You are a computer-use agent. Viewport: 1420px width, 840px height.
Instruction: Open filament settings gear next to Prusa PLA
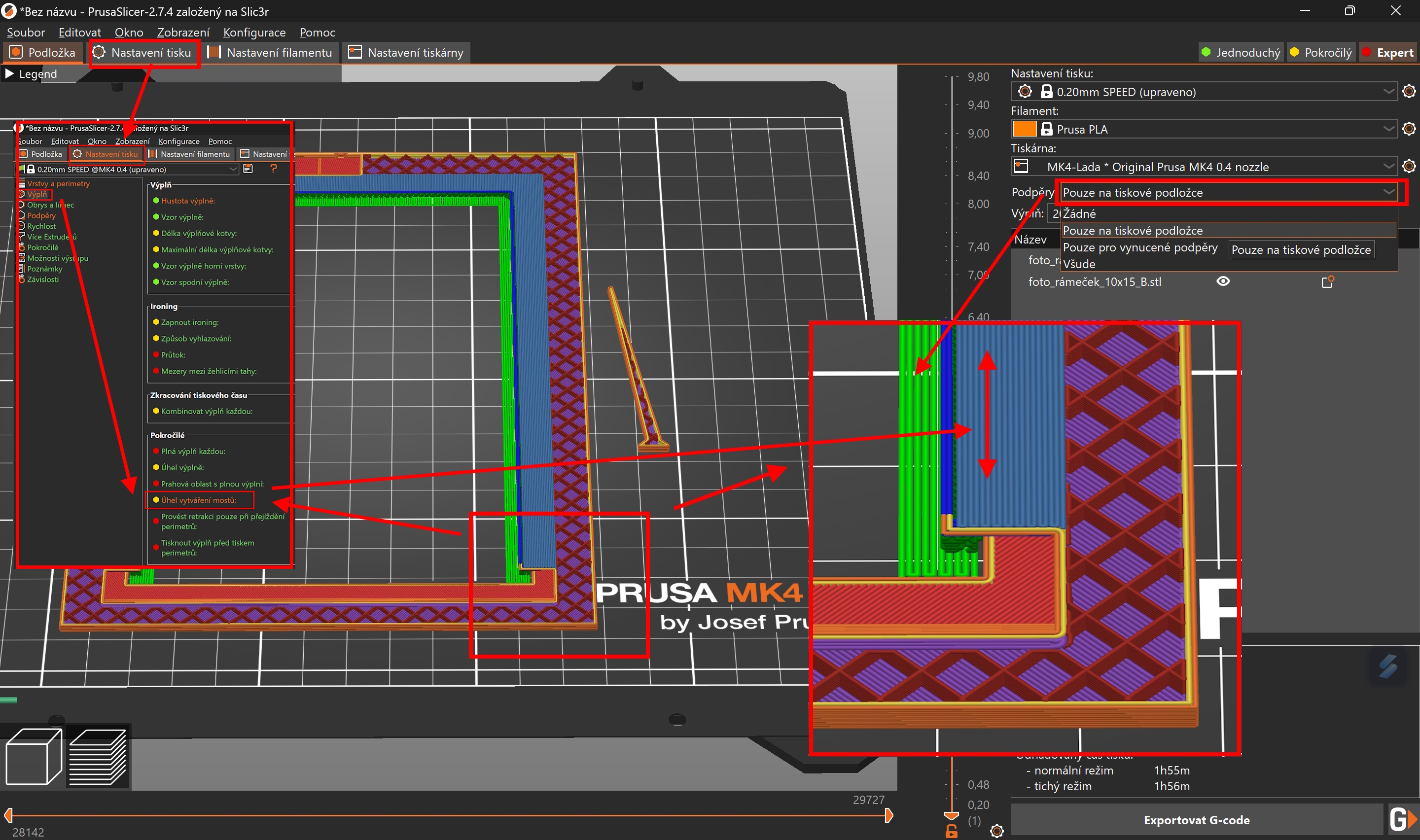point(1409,129)
